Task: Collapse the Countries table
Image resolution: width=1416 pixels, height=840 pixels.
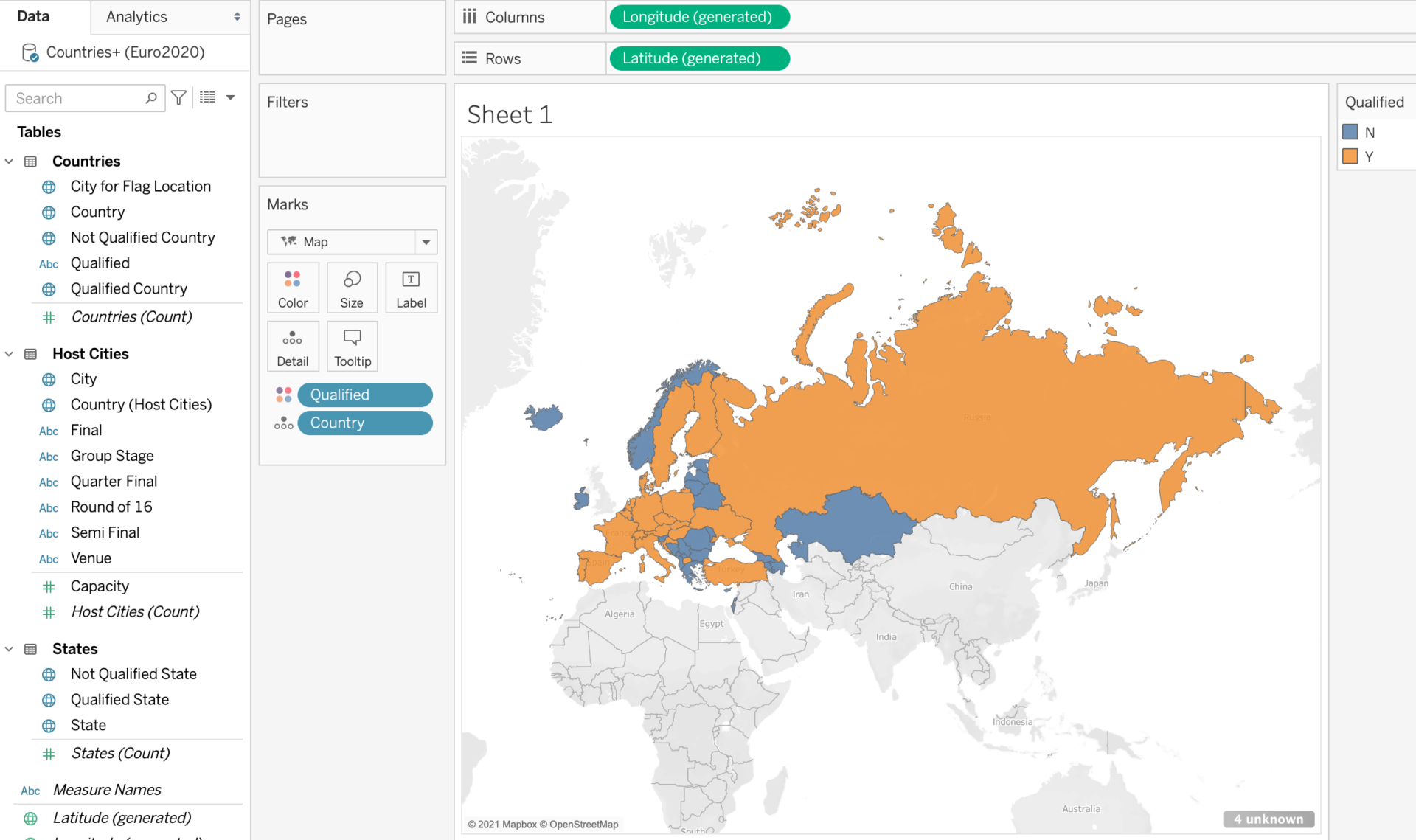Action: point(9,161)
